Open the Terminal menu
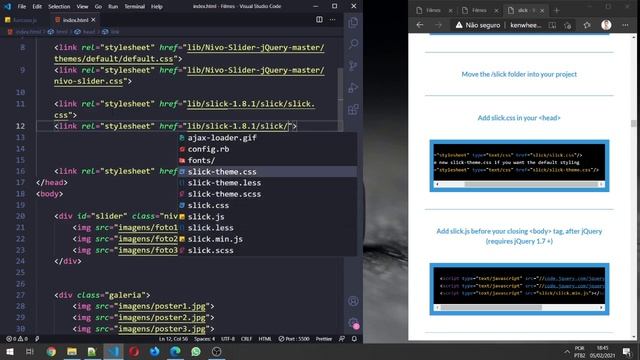Screen dimensions: 640x360 pyautogui.click(x=134, y=7)
